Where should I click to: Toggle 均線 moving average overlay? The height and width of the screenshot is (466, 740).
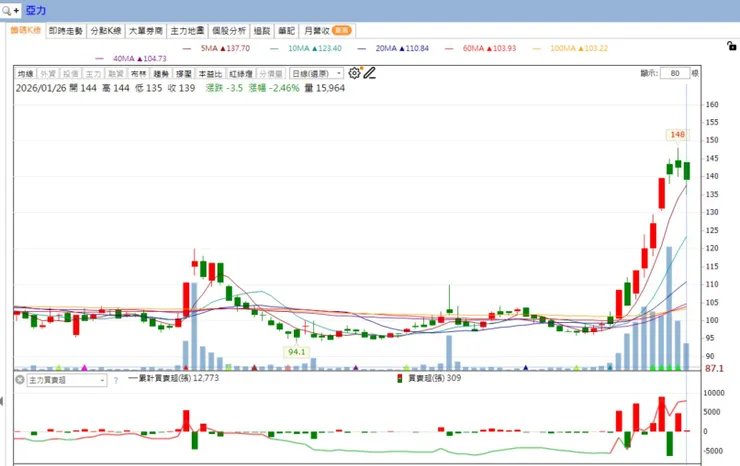click(25, 74)
